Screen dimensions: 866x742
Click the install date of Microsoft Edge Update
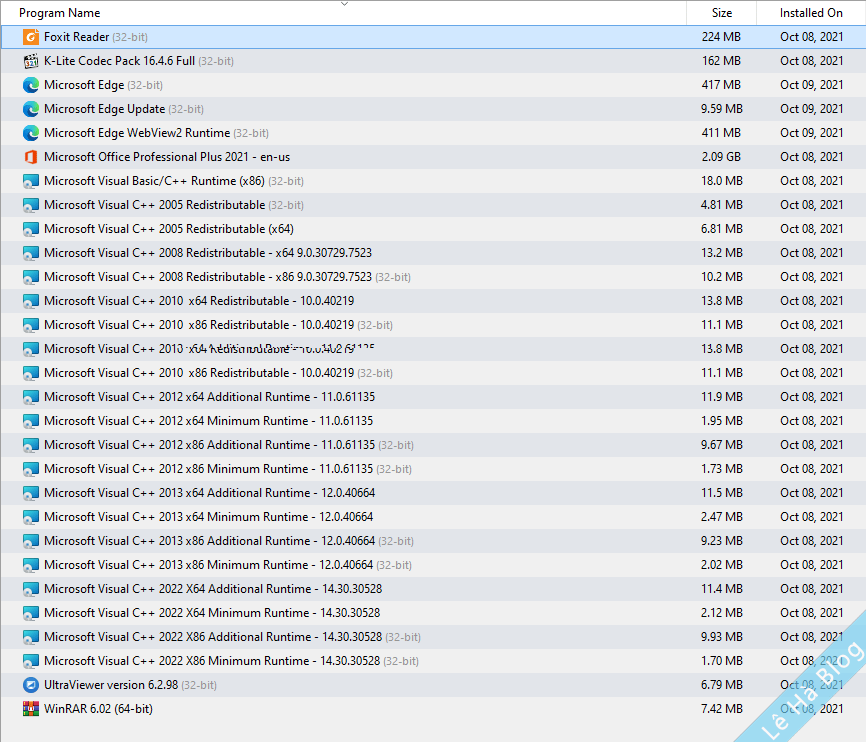pos(811,109)
